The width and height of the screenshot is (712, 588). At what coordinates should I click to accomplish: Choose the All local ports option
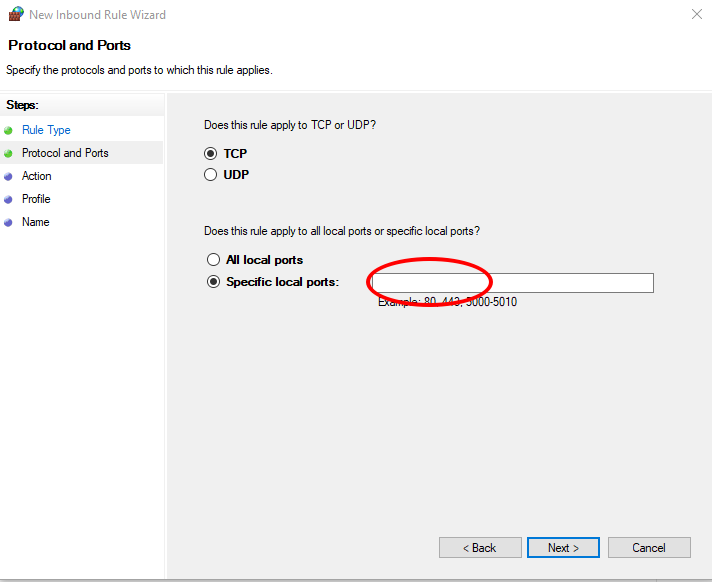tap(213, 260)
